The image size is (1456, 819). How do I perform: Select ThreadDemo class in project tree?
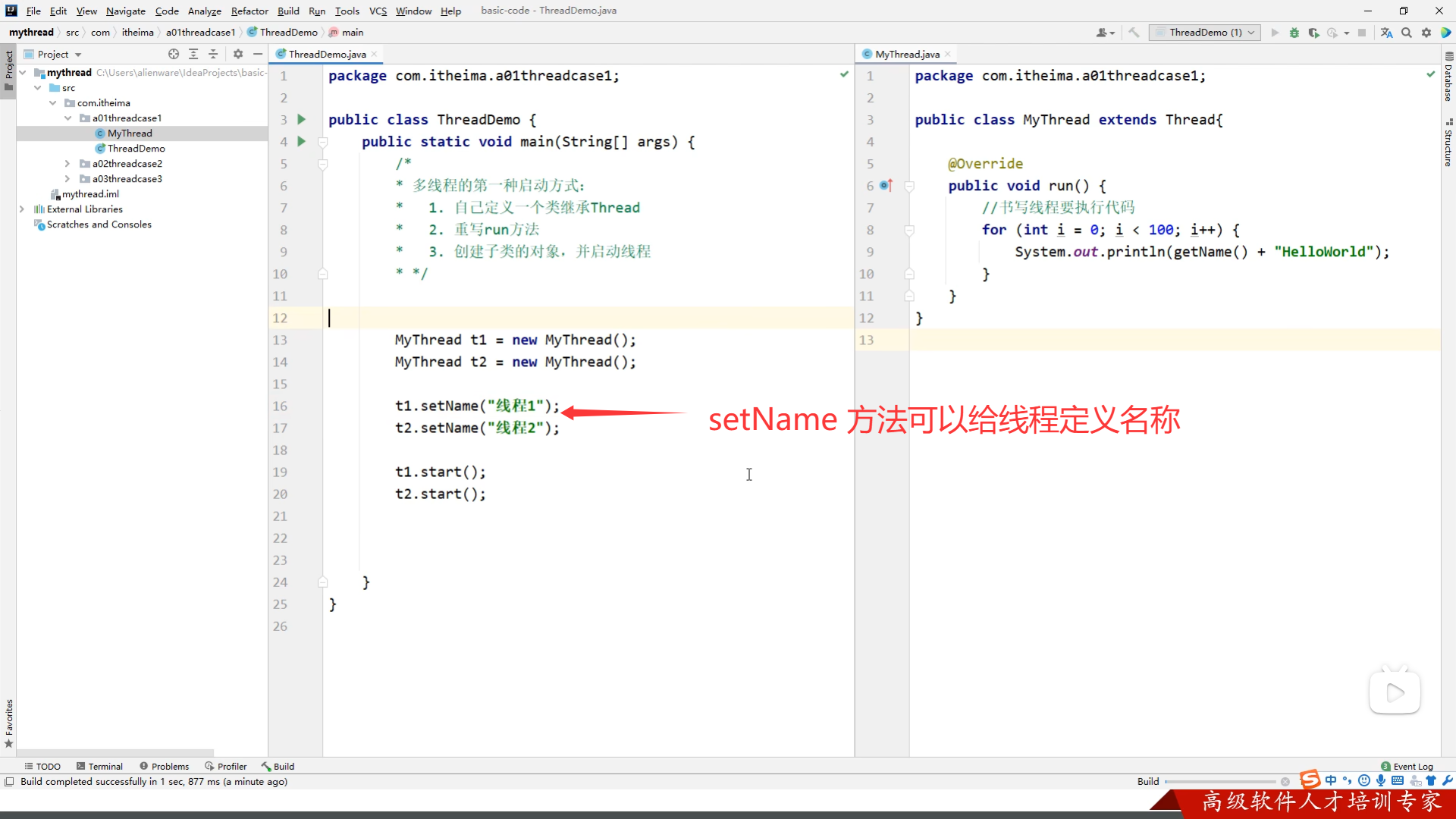(x=136, y=149)
